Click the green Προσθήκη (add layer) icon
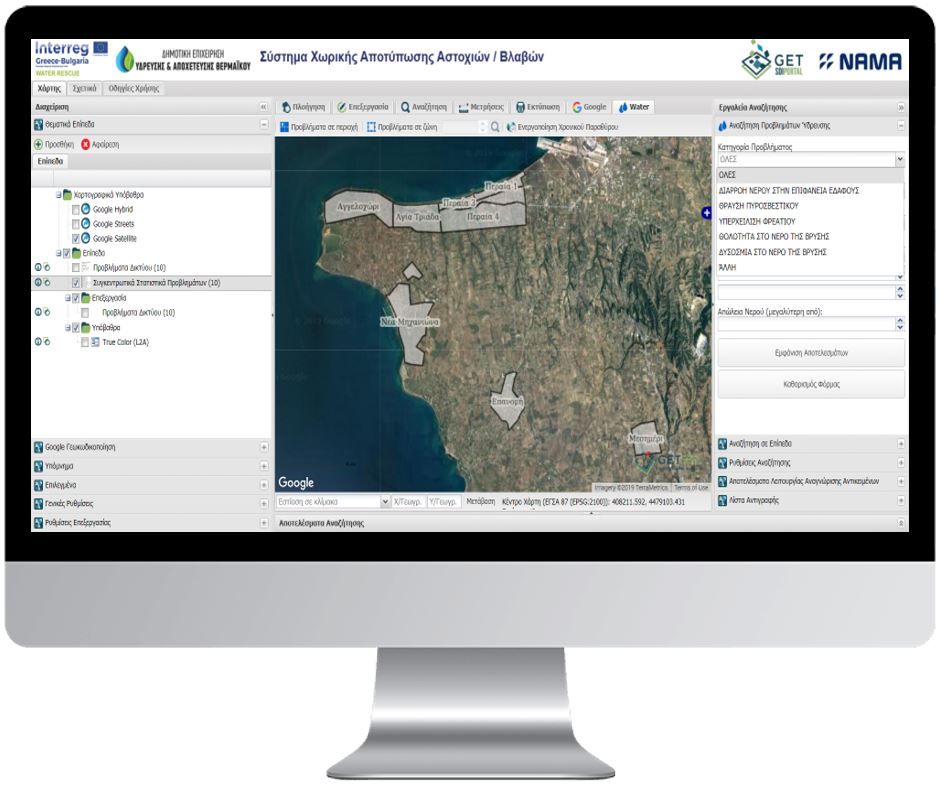This screenshot has height=785, width=946. (38, 144)
